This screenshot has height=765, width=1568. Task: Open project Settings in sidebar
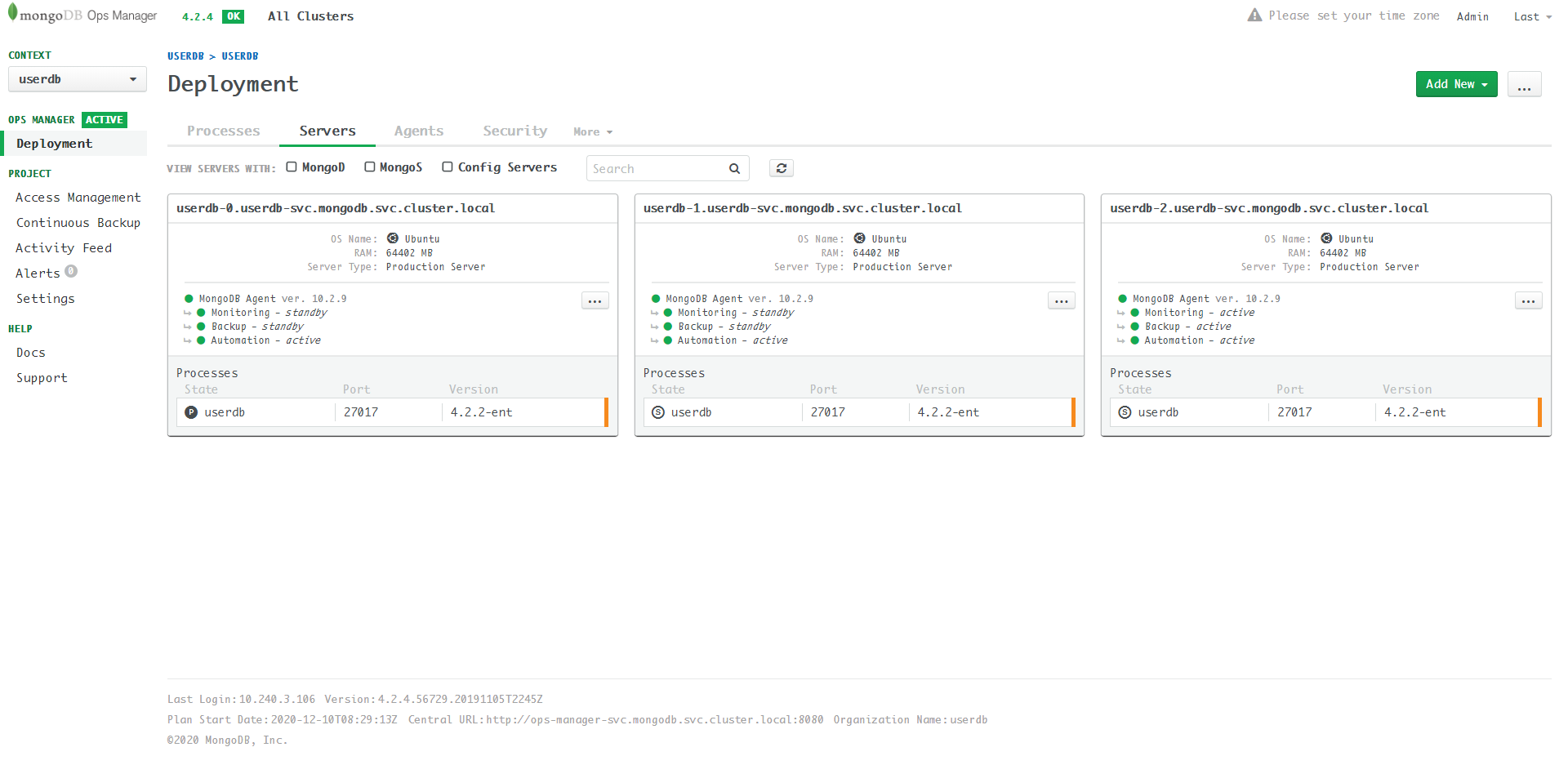tap(46, 299)
